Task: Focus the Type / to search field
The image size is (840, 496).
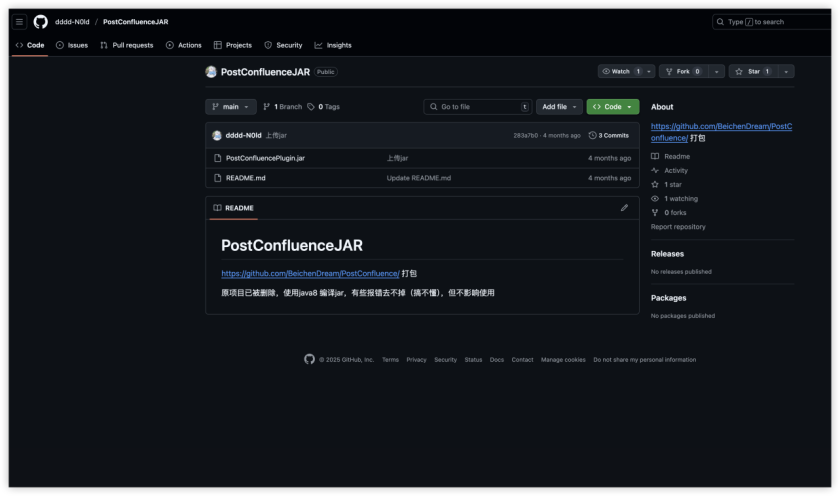Action: pos(771,22)
